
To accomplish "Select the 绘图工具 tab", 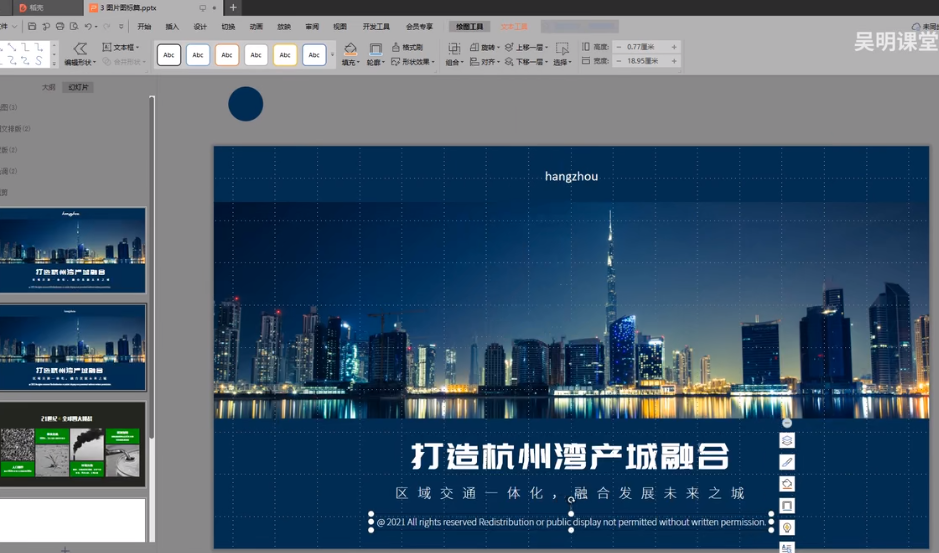I will pyautogui.click(x=470, y=26).
